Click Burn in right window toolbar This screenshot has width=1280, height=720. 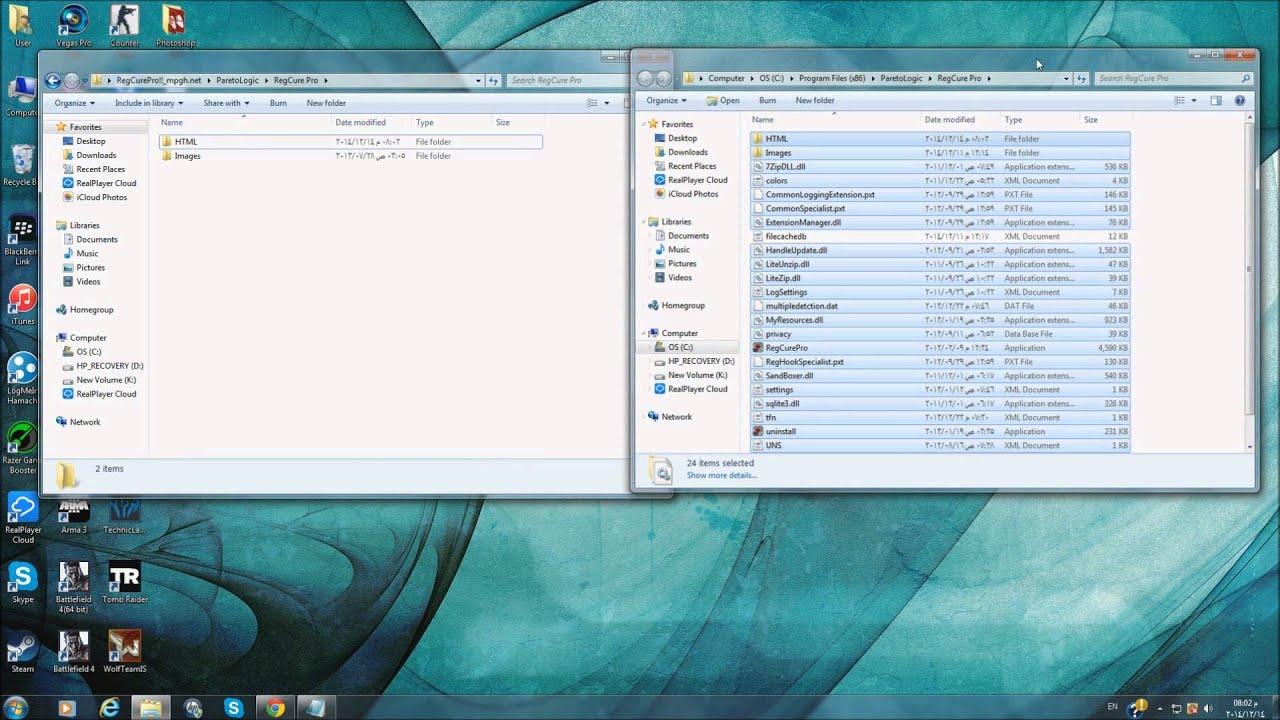click(x=767, y=100)
